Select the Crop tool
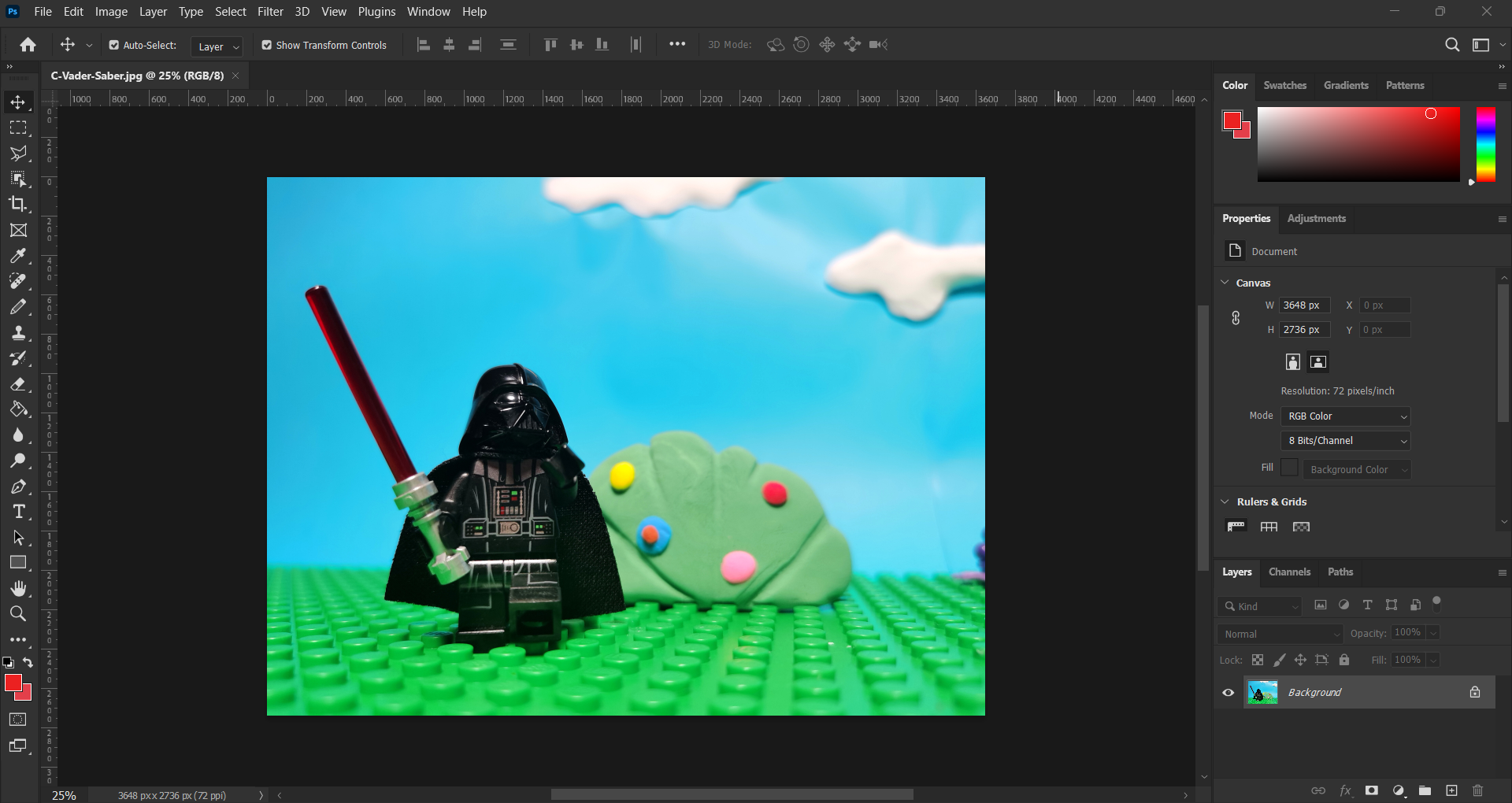The height and width of the screenshot is (803, 1512). [18, 204]
